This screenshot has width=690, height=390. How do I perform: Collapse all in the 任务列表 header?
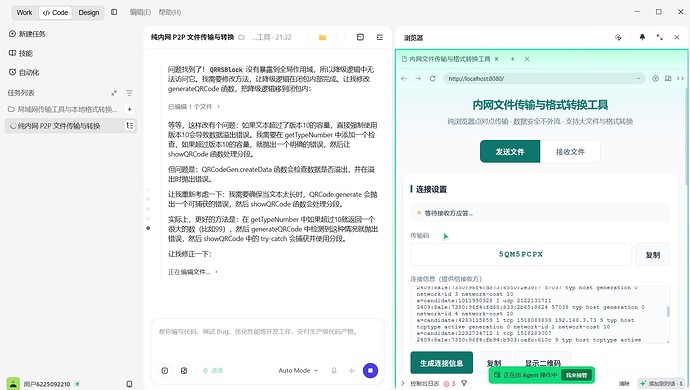coord(114,93)
